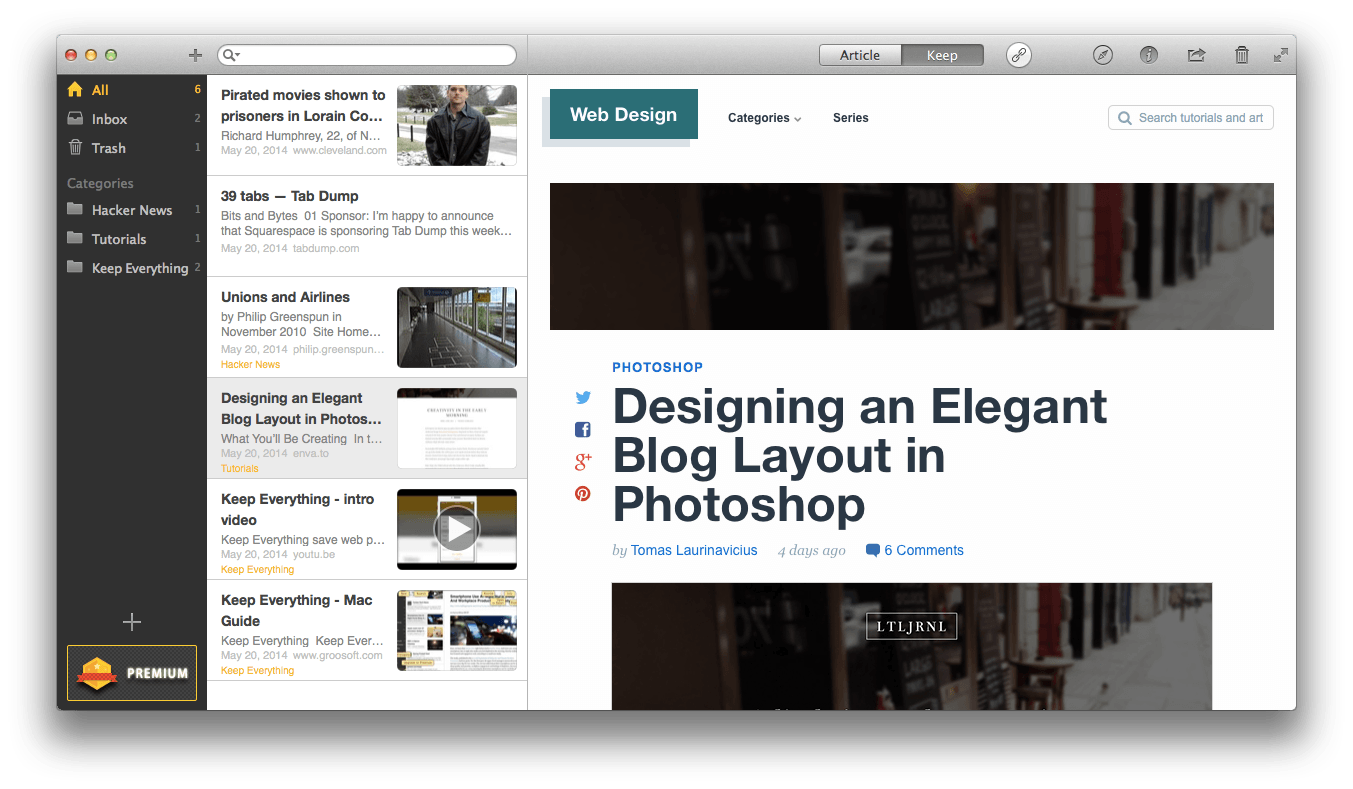Open the 6 Comments link
1353x789 pixels.
click(x=924, y=550)
